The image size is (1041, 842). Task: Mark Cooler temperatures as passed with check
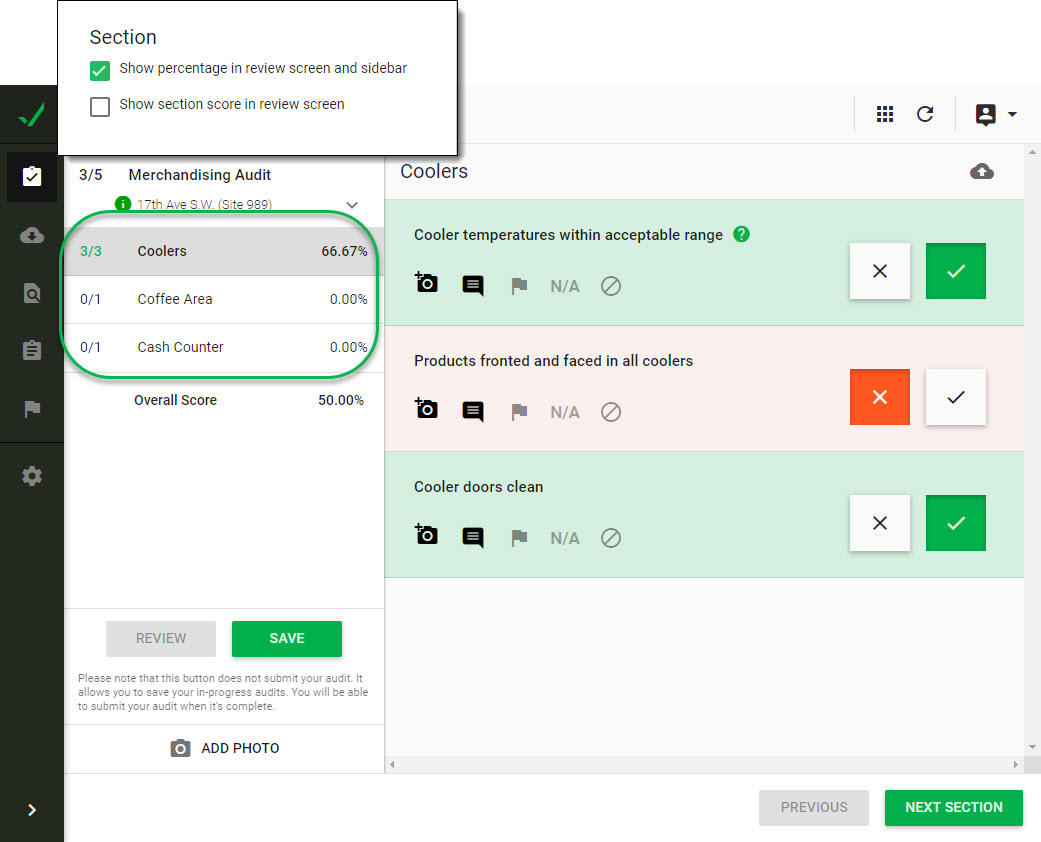[955, 271]
